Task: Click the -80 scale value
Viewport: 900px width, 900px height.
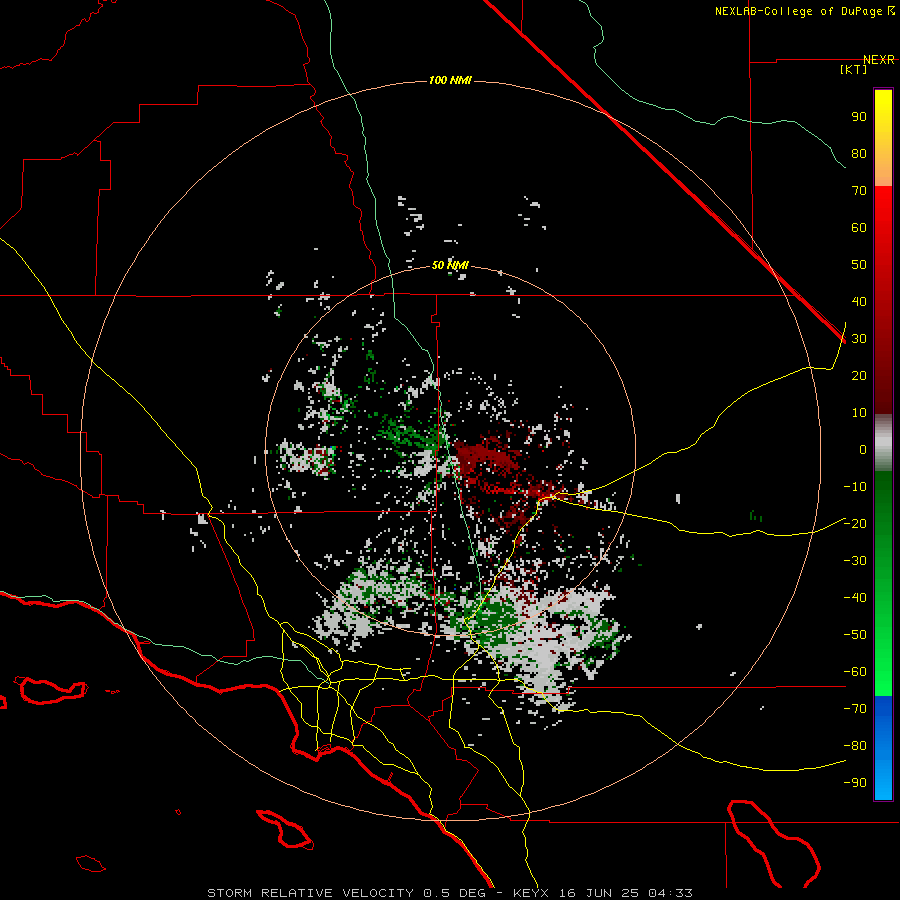Action: pos(855,746)
